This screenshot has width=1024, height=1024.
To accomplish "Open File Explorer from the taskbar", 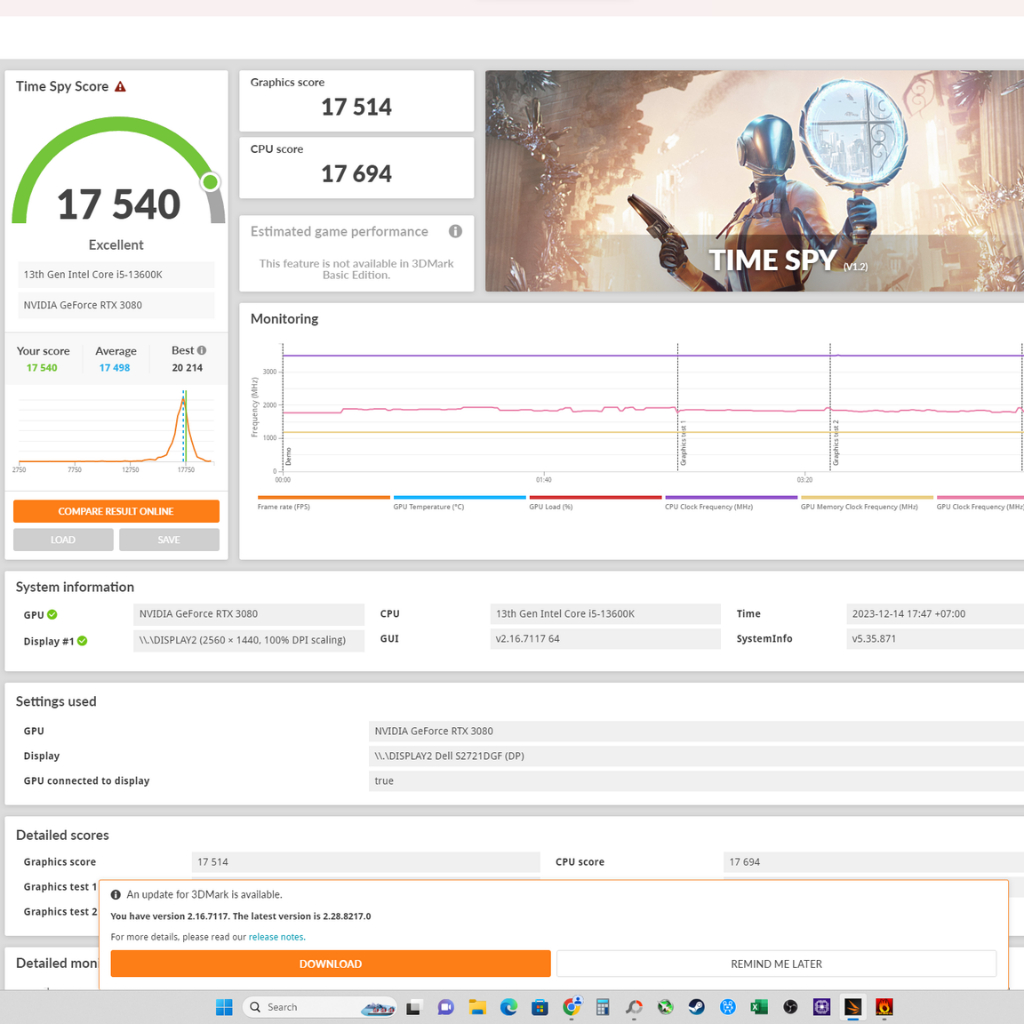I will coord(477,1007).
